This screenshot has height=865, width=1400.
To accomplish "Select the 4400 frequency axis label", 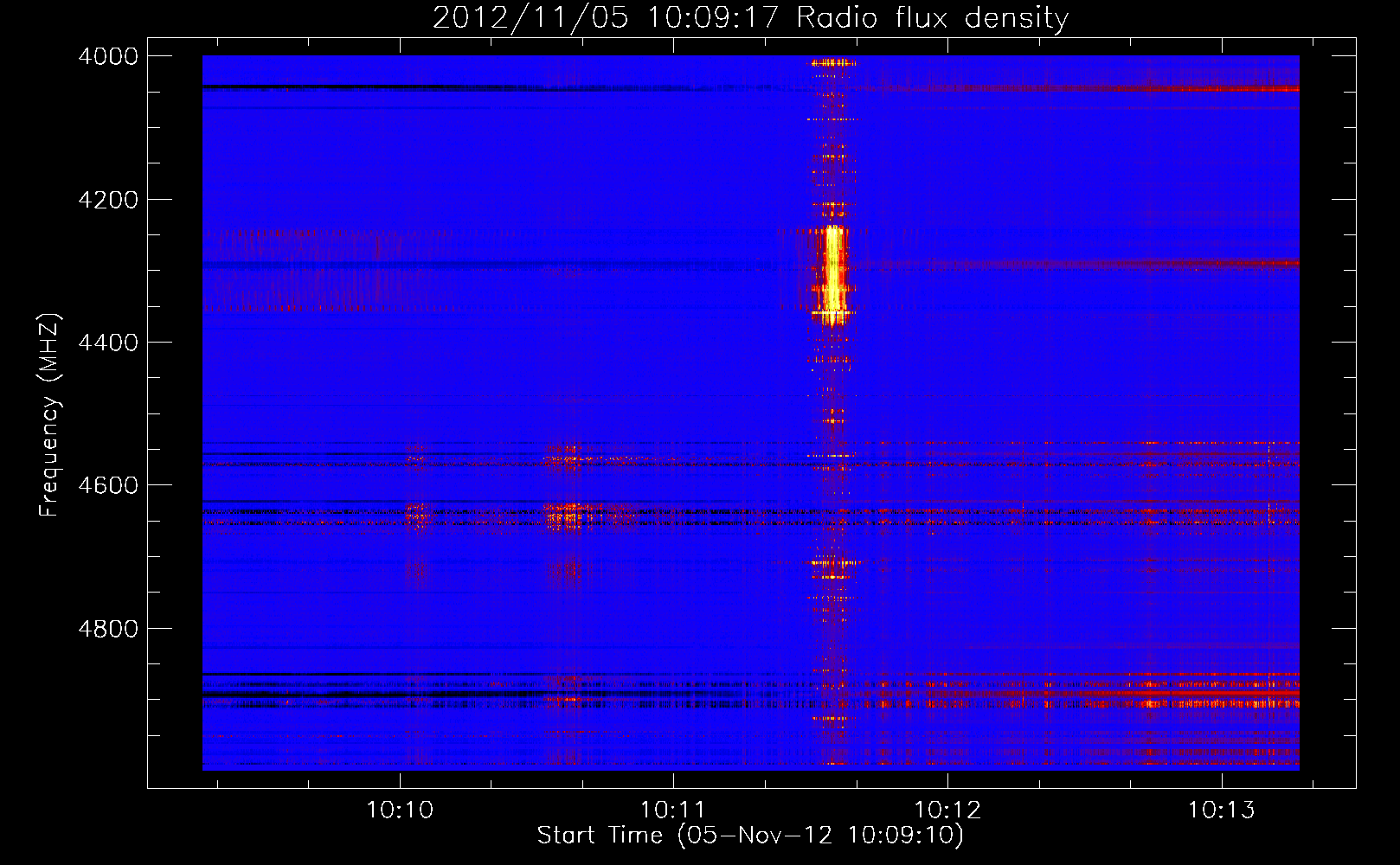I will (108, 343).
